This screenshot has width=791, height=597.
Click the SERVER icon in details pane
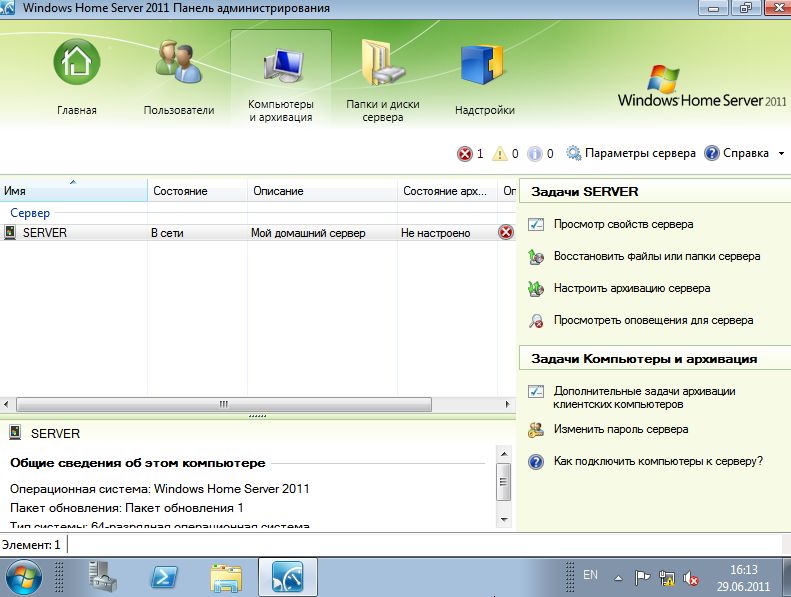click(x=16, y=432)
